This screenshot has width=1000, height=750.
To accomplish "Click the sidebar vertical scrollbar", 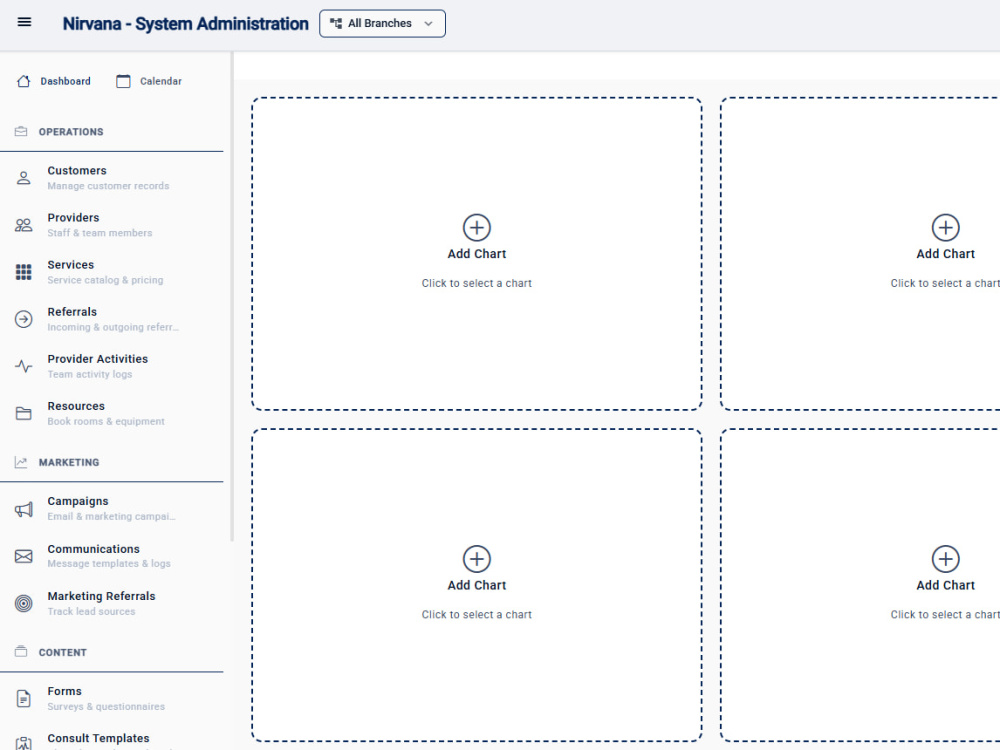I will click(x=232, y=297).
